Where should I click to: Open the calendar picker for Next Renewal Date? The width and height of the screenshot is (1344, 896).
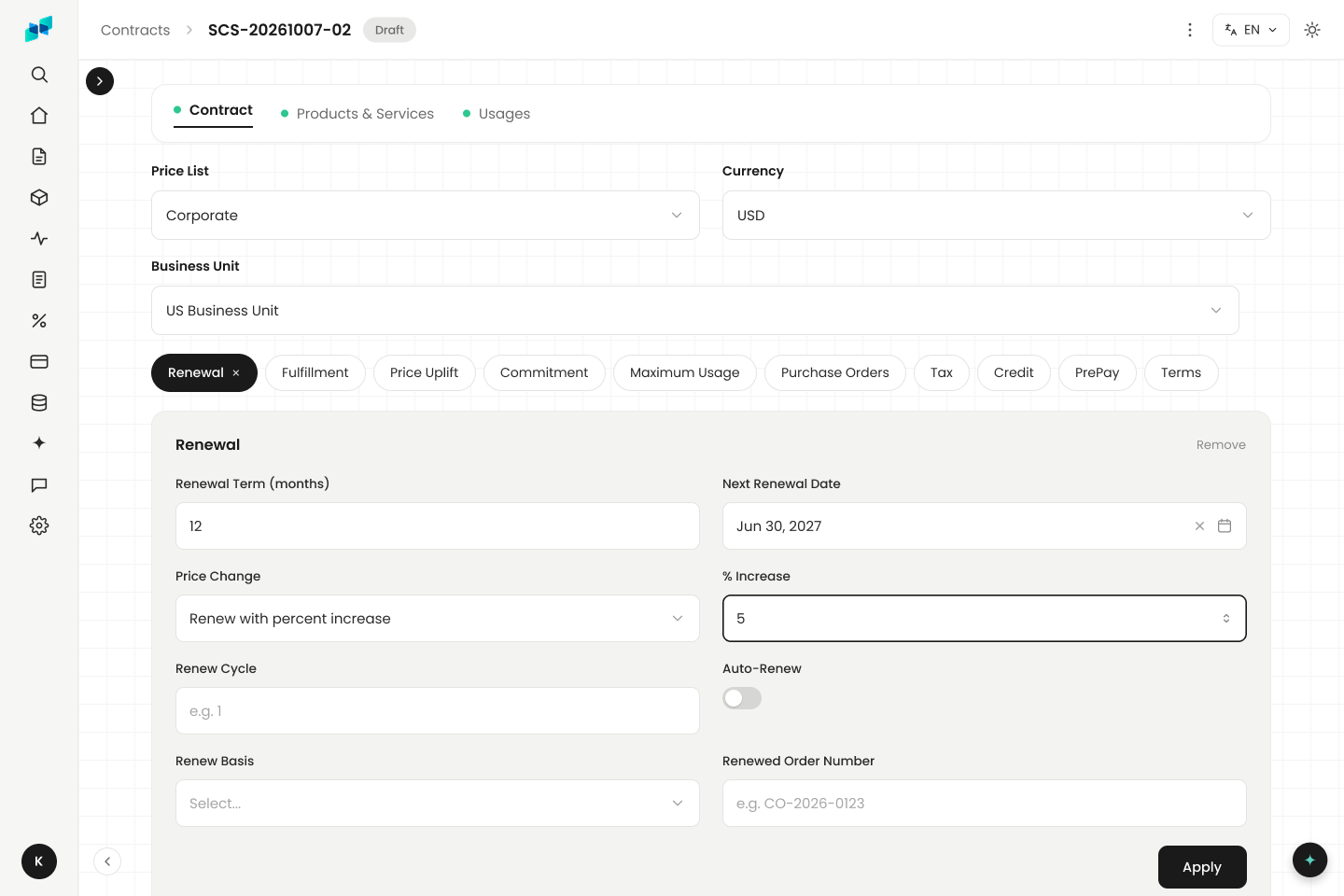(x=1225, y=526)
